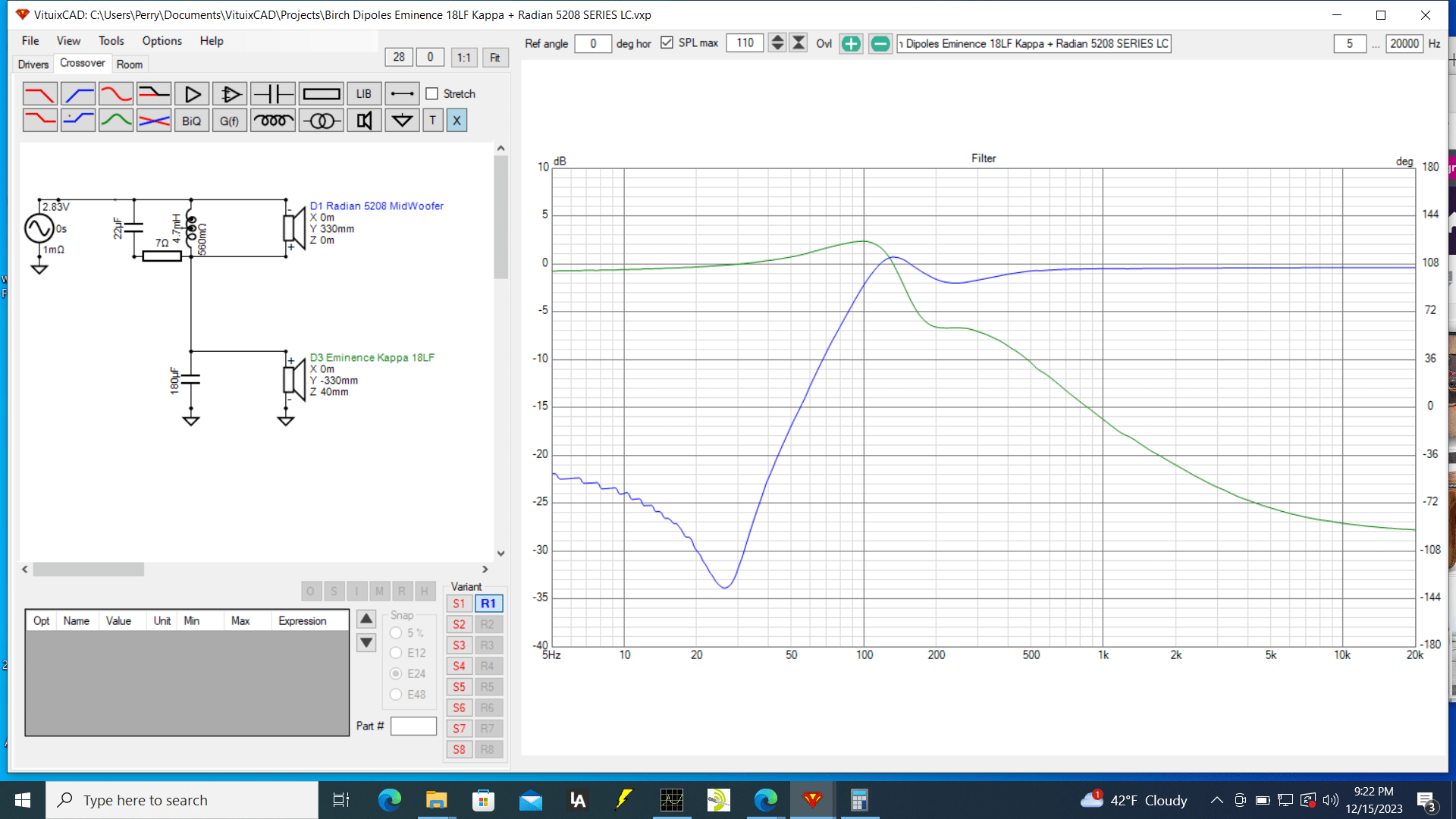The width and height of the screenshot is (1456, 819).
Task: Click the schematic horizontal scrollbar thumb
Action: tap(89, 569)
